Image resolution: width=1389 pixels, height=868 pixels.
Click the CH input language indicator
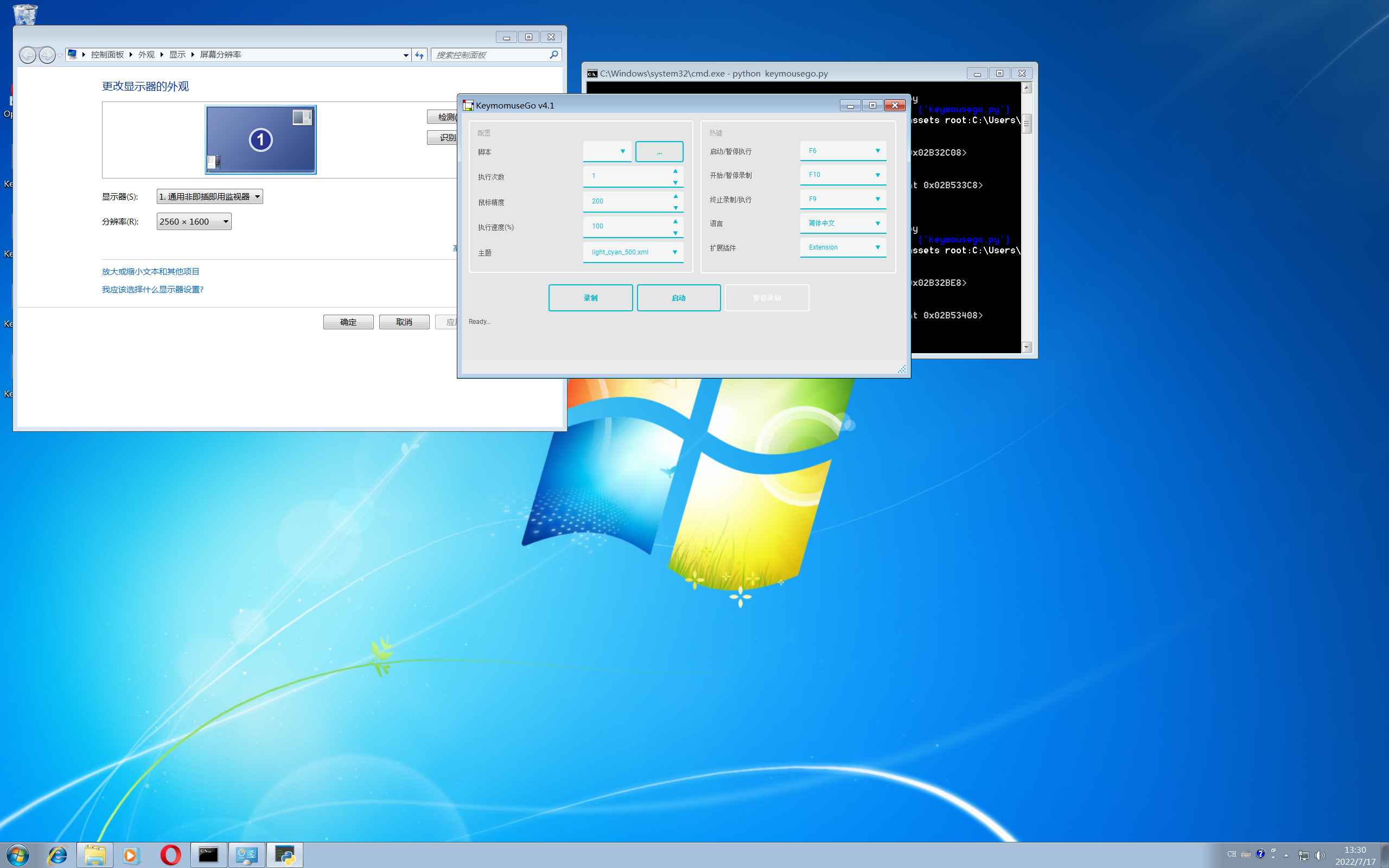[x=1232, y=854]
